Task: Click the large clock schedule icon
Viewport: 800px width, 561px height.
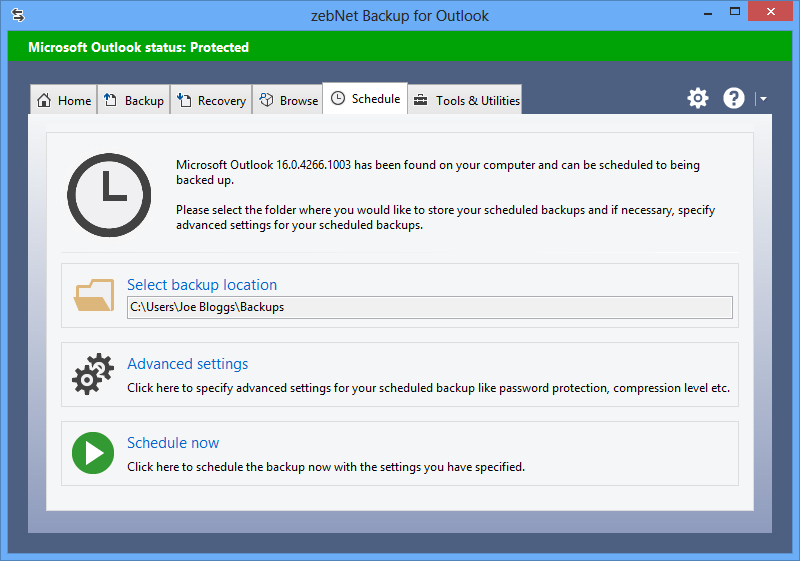Action: click(109, 195)
